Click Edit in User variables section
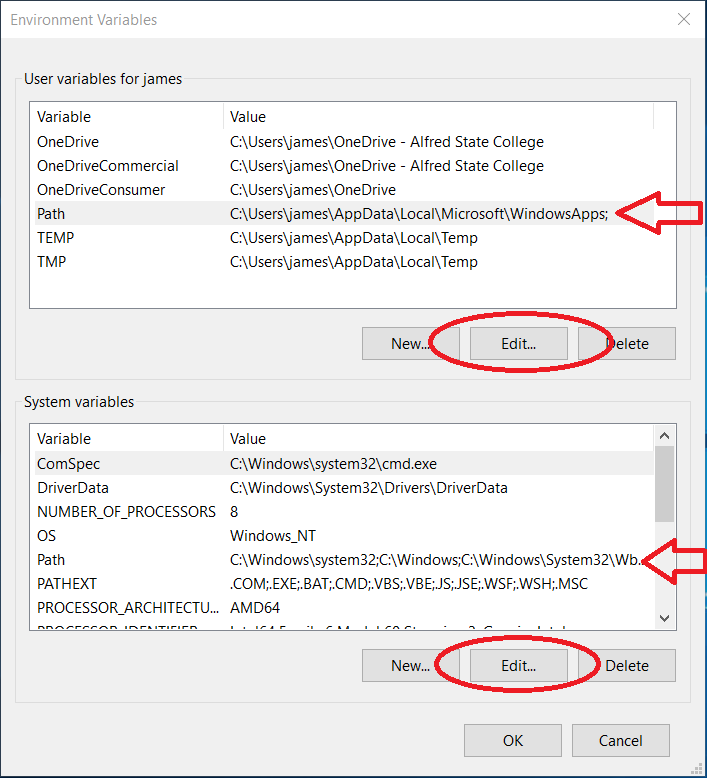This screenshot has height=778, width=707. coord(518,343)
